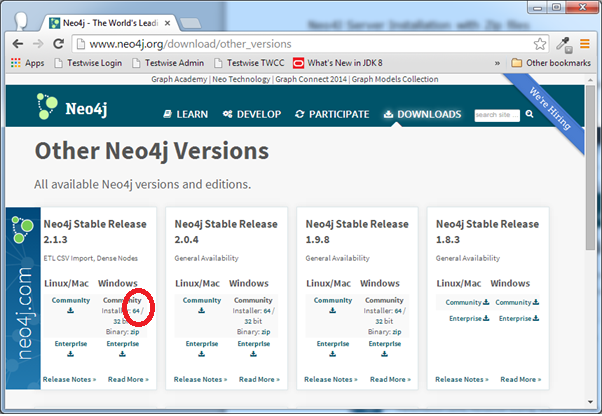Close the Neo4j browser tab
The width and height of the screenshot is (602, 416).
pyautogui.click(x=167, y=23)
